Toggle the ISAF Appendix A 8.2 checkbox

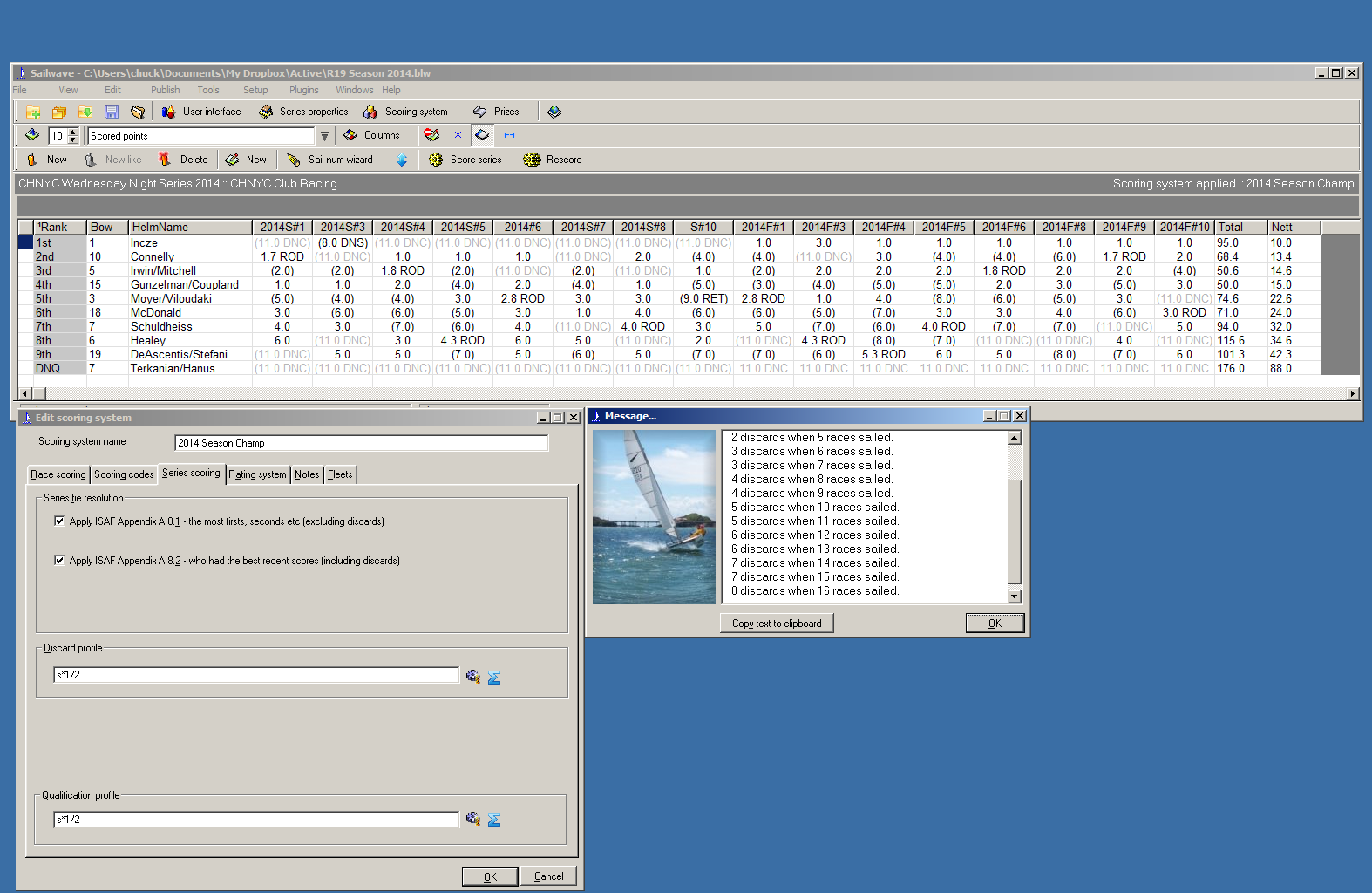click(x=59, y=561)
